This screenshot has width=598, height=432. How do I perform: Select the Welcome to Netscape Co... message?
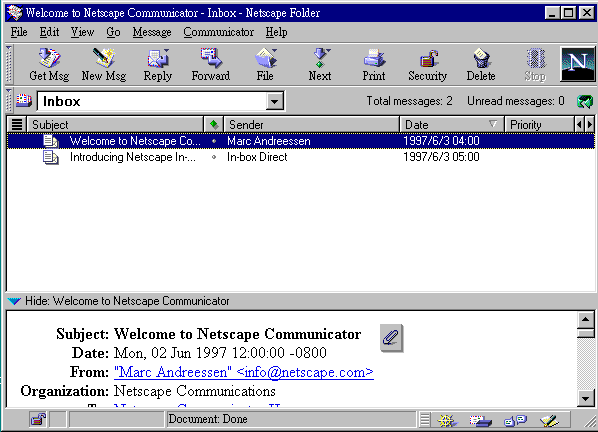tap(301, 141)
